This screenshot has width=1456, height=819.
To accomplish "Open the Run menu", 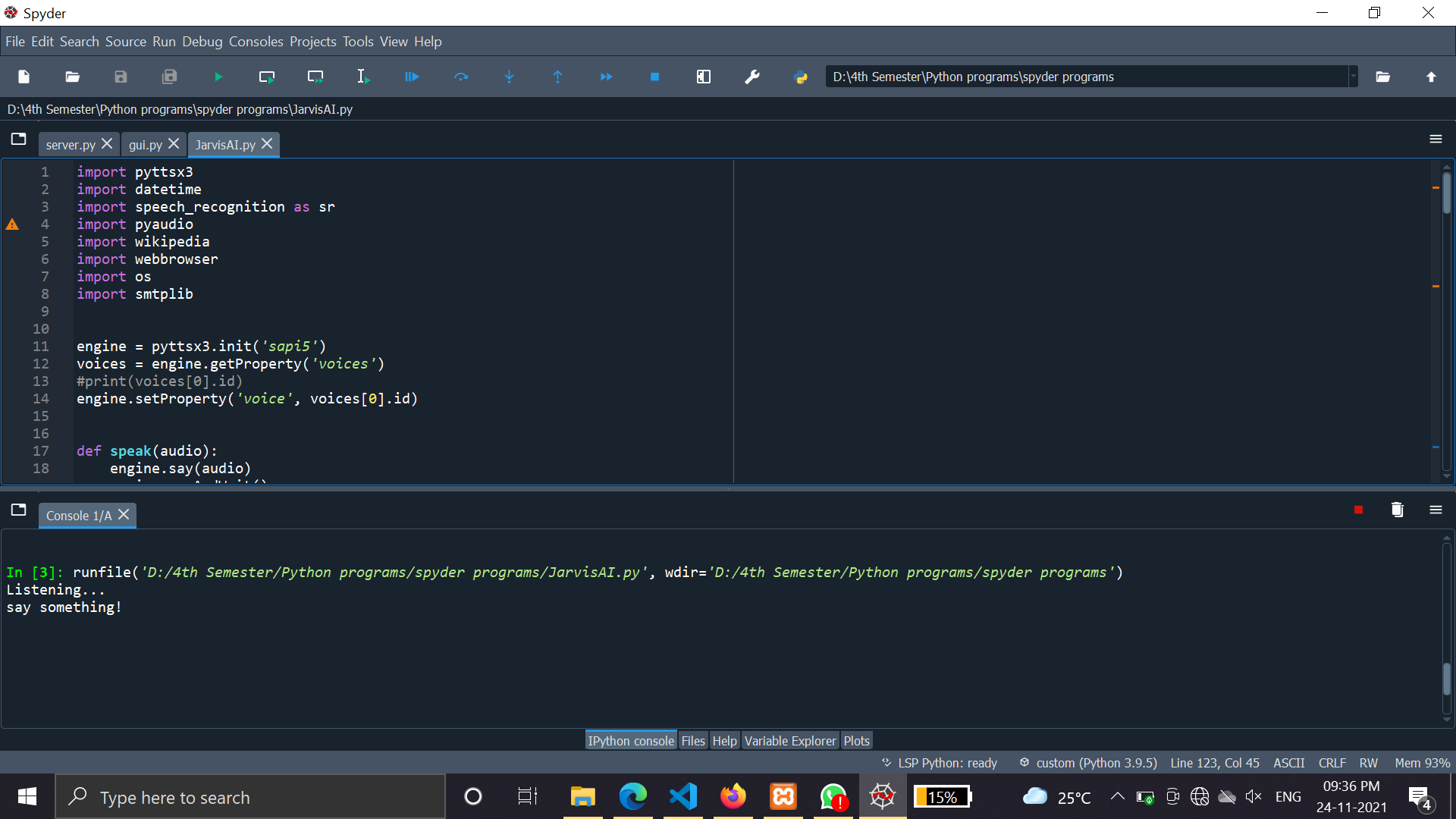I will (x=164, y=42).
